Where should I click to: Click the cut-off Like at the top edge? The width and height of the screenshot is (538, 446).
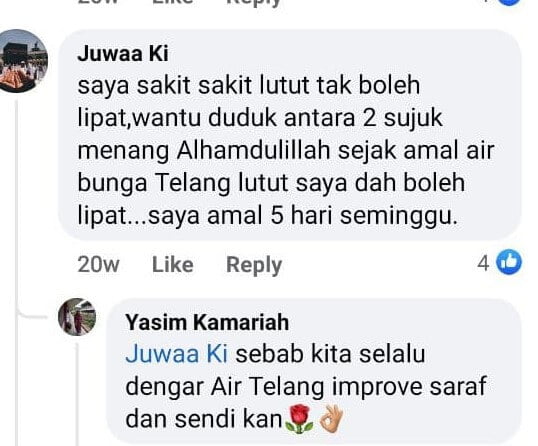point(172,2)
